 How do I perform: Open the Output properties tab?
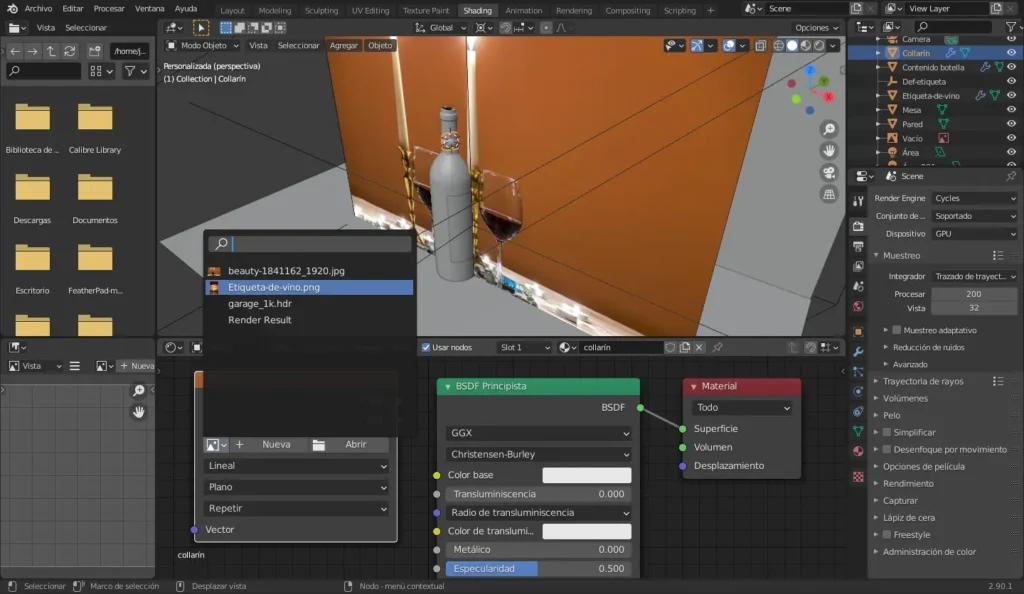click(858, 246)
